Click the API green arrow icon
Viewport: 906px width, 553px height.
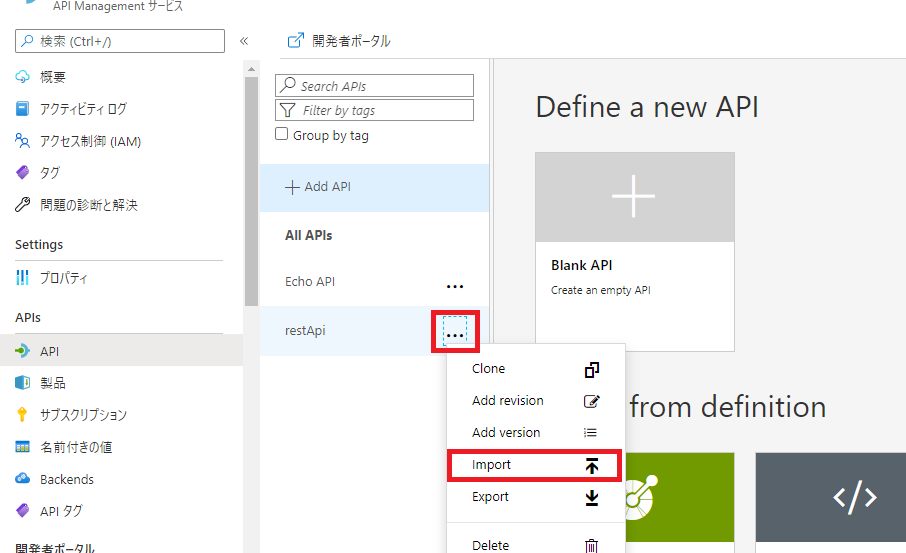coord(22,351)
